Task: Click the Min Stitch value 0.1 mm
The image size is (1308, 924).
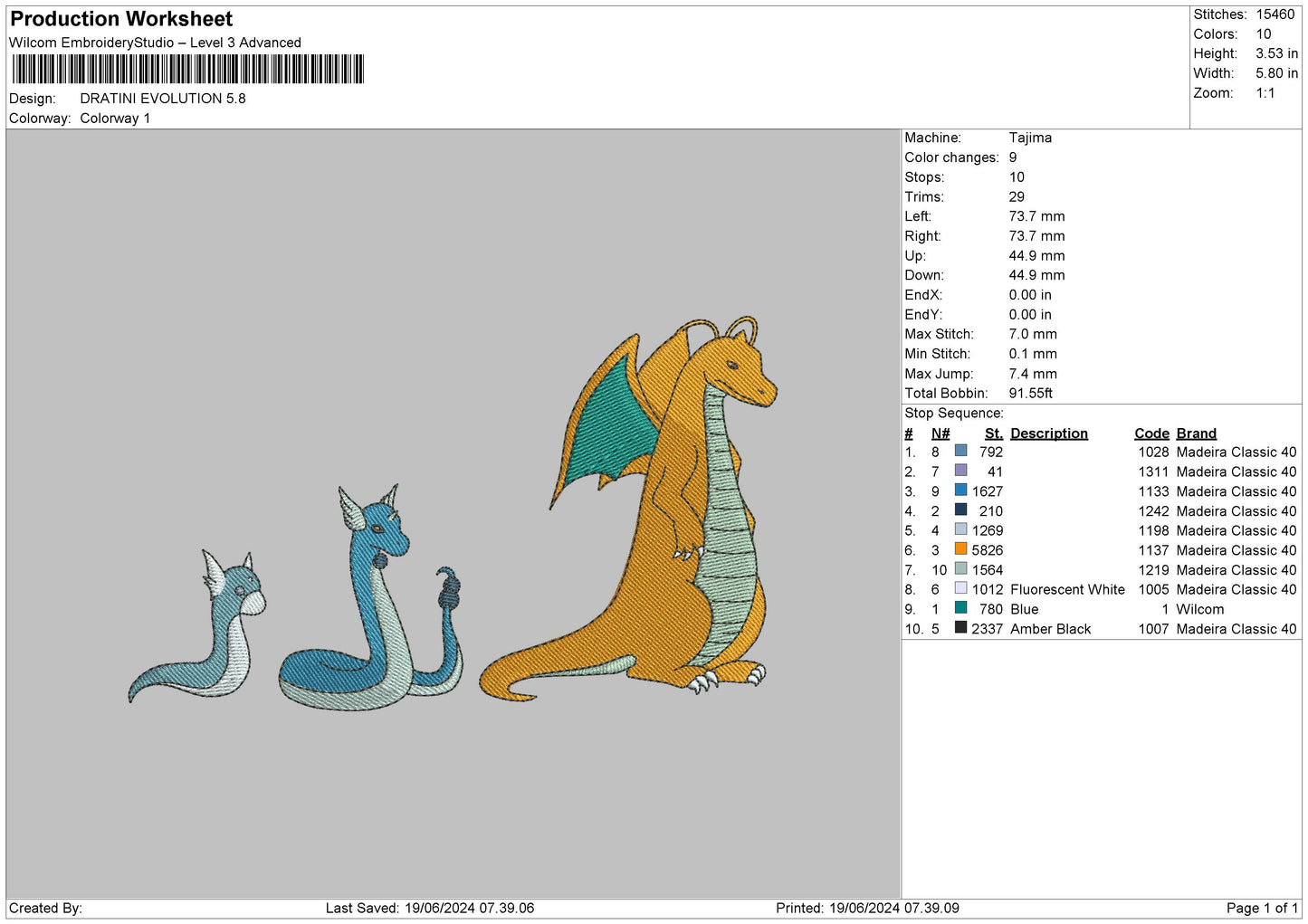Action: pyautogui.click(x=1033, y=354)
